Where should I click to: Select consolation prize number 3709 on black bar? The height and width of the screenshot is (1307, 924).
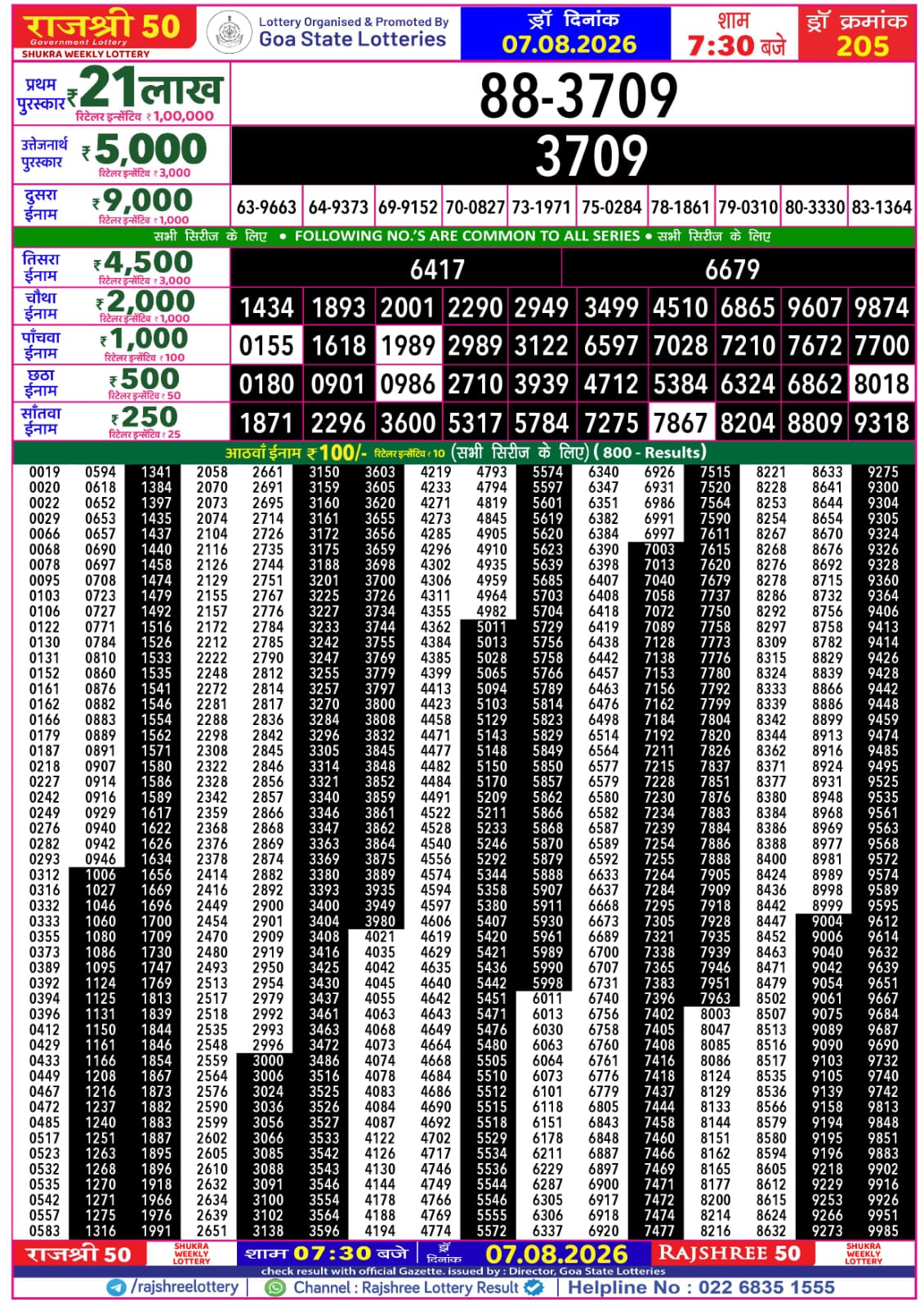pyautogui.click(x=591, y=155)
